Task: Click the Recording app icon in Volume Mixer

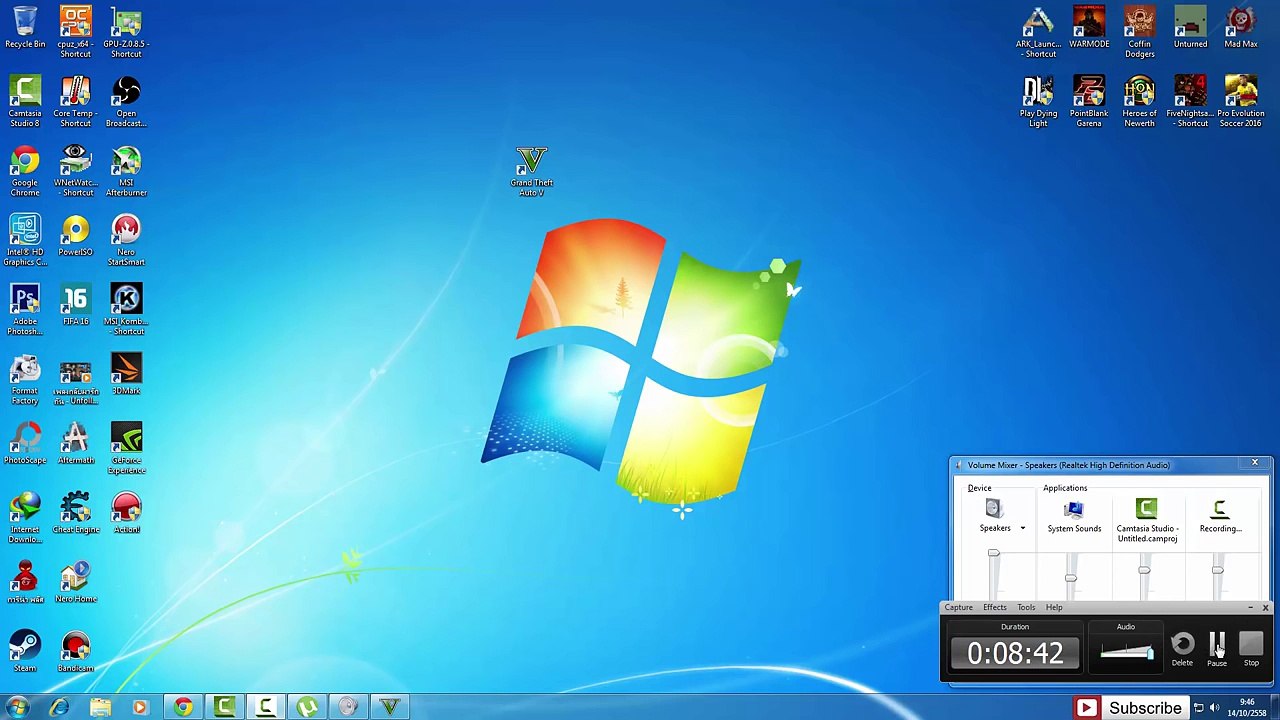Action: [1219, 509]
